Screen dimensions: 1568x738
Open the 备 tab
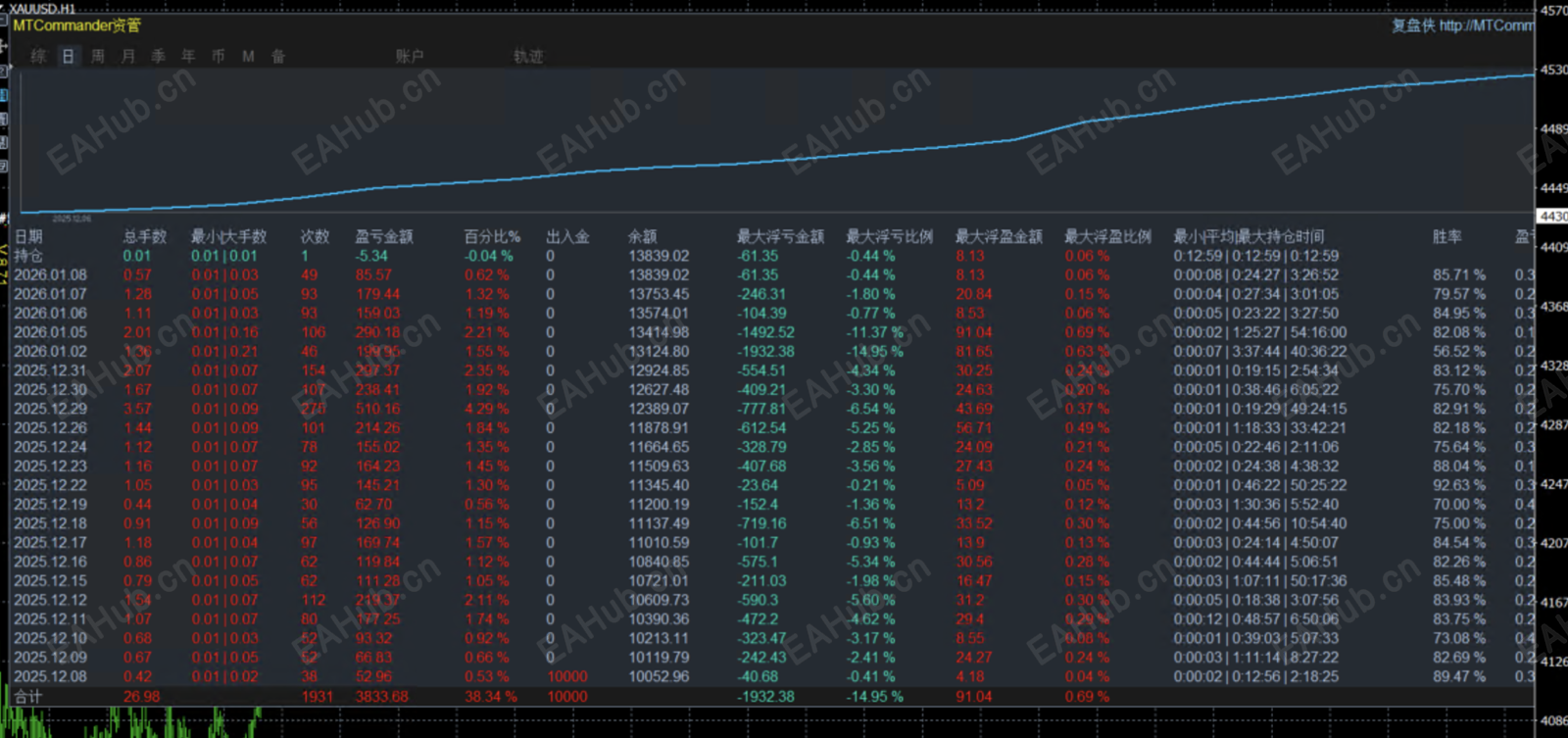click(278, 56)
